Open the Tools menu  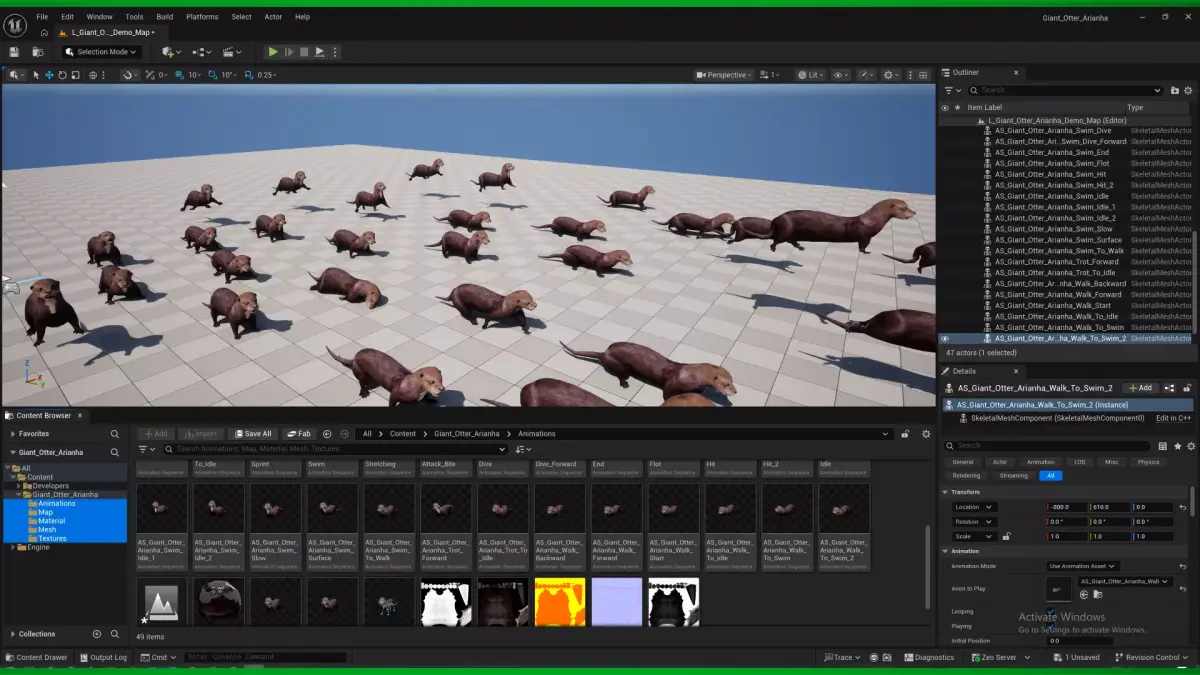(134, 17)
